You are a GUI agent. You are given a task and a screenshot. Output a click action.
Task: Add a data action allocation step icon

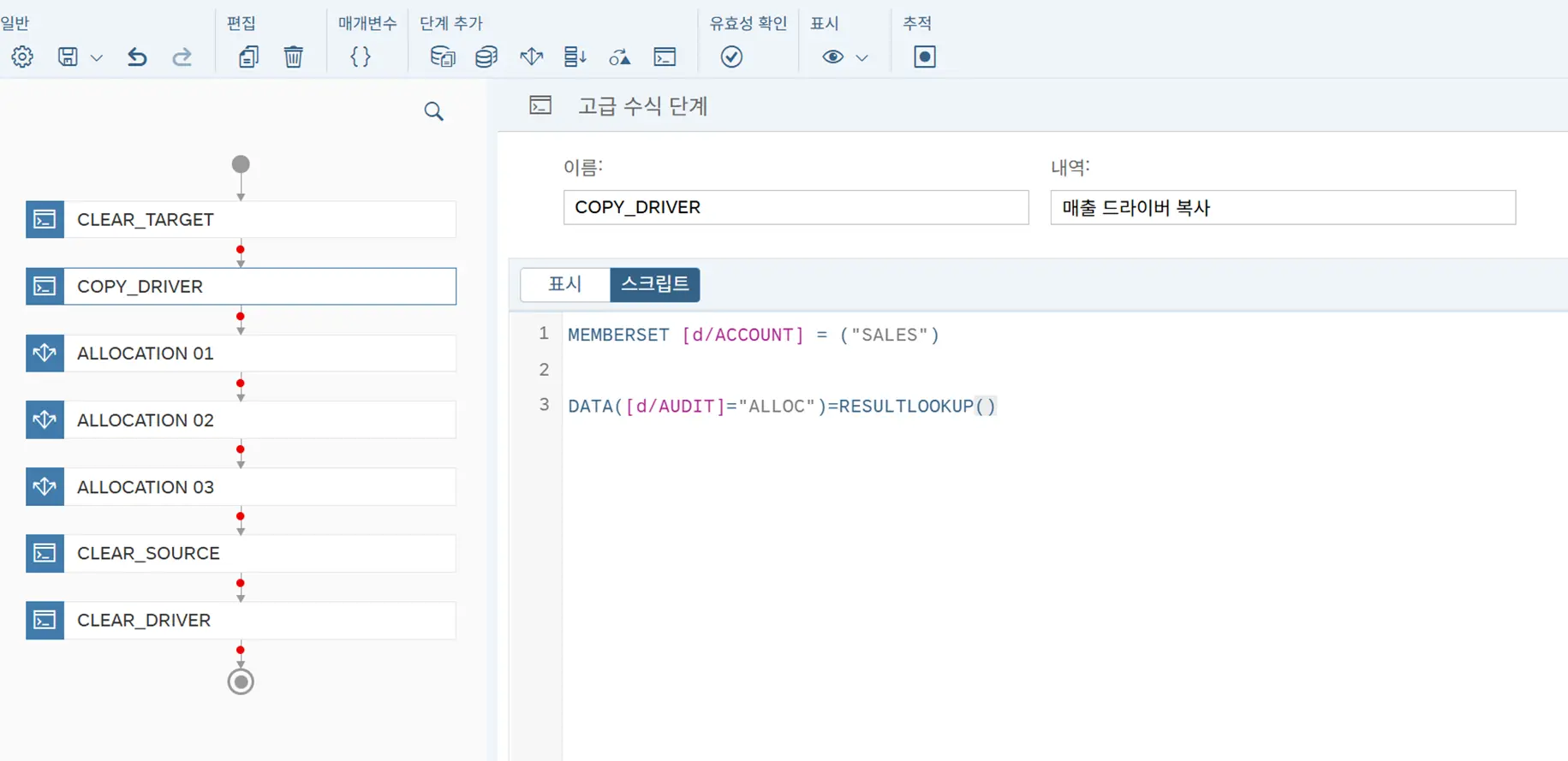[531, 57]
